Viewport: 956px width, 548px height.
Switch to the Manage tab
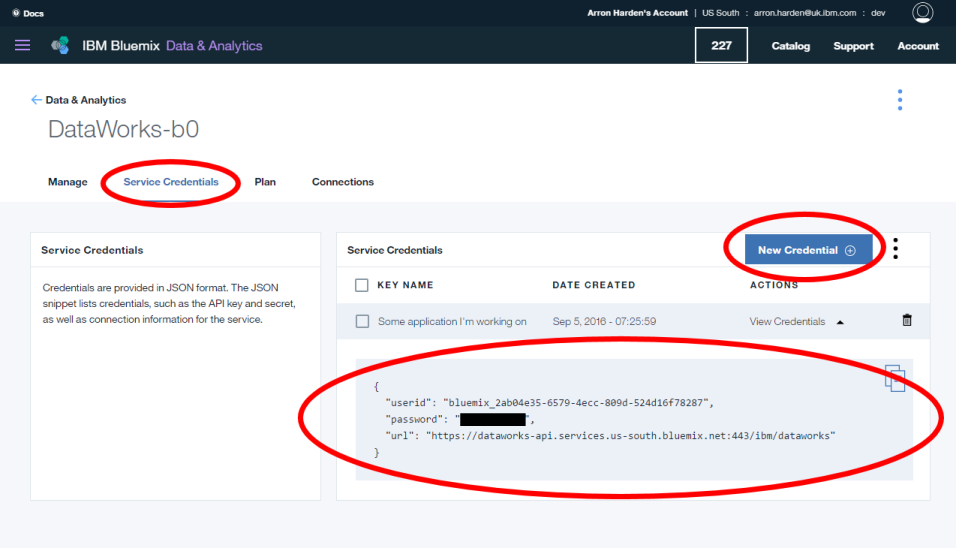click(x=68, y=182)
